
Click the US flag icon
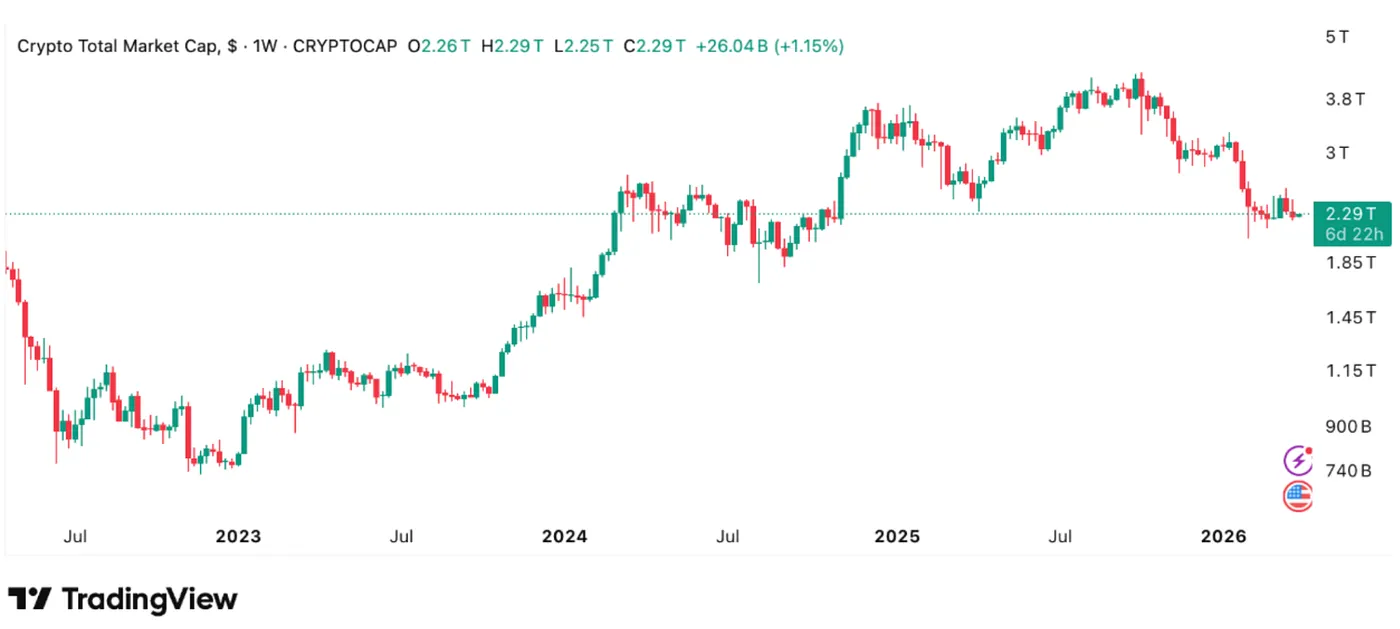pyautogui.click(x=1297, y=494)
